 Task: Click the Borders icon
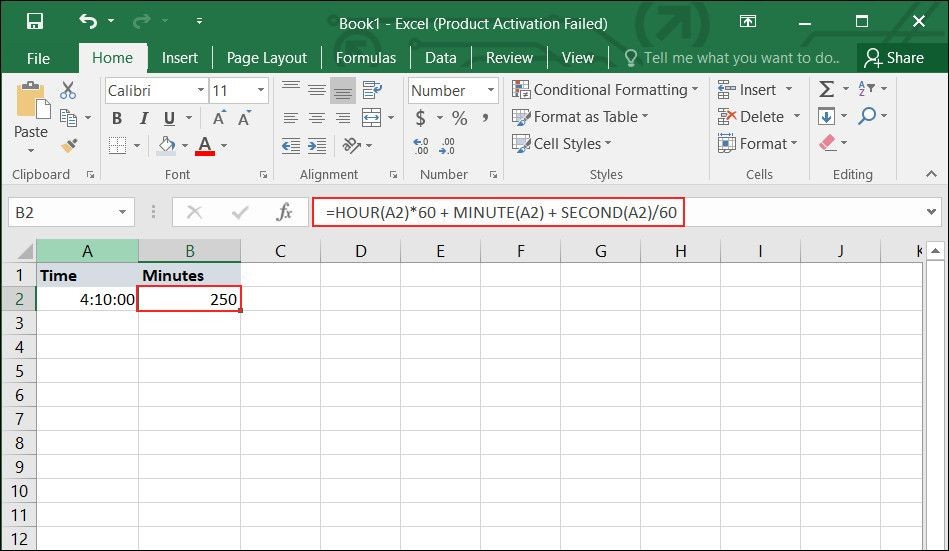pyautogui.click(x=117, y=145)
